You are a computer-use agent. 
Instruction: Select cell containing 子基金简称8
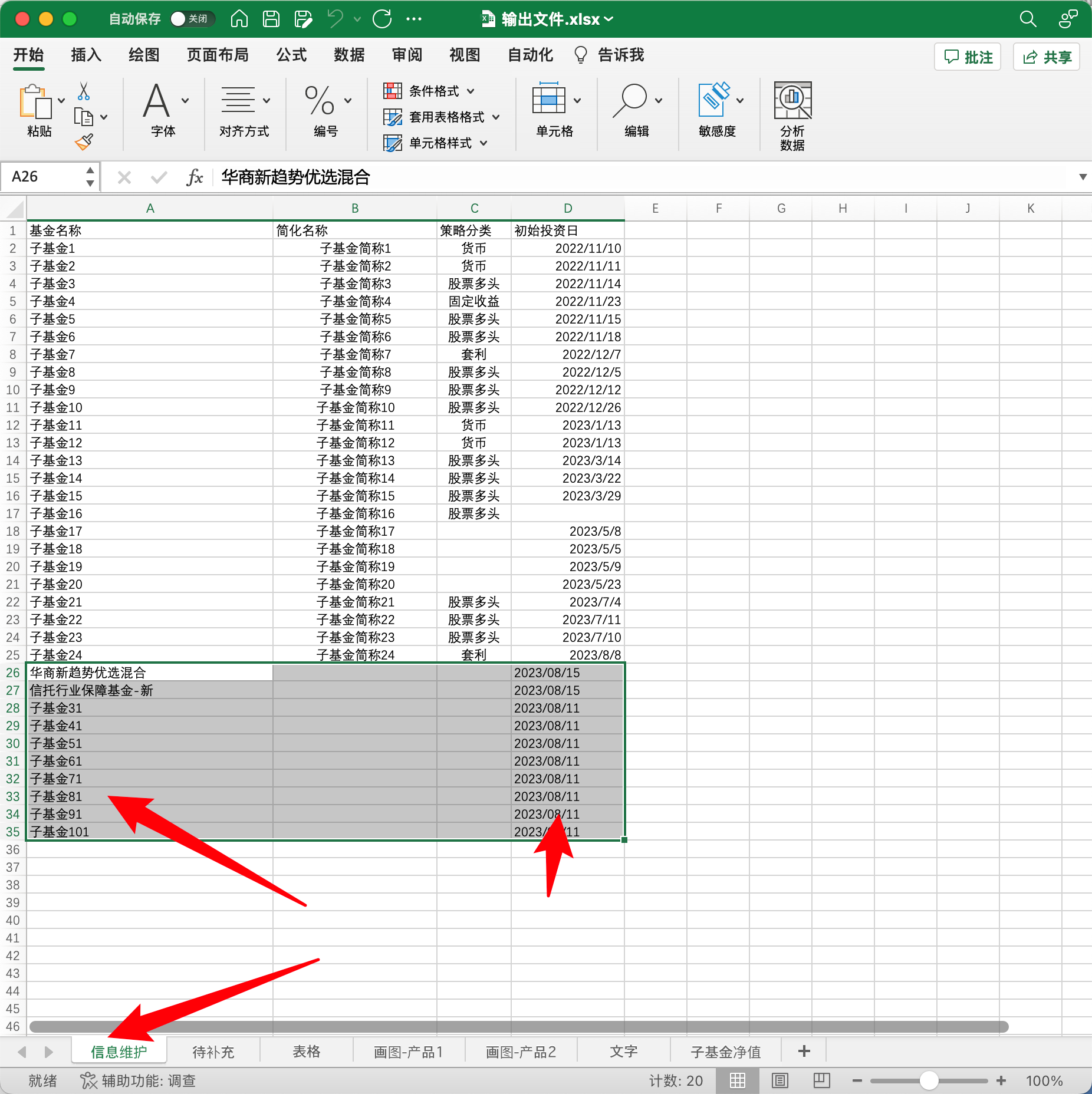pos(355,372)
